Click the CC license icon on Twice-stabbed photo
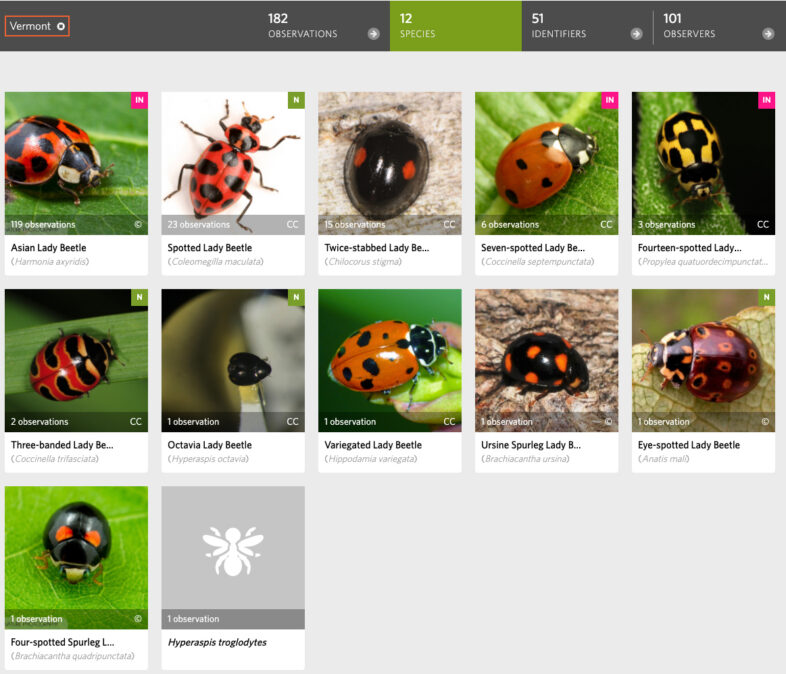786x674 pixels. [x=449, y=225]
